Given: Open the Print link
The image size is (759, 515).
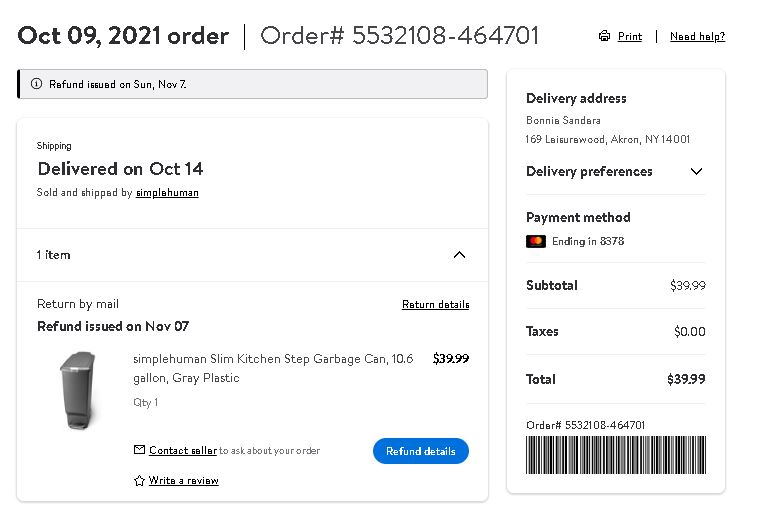Looking at the screenshot, I should pyautogui.click(x=630, y=36).
